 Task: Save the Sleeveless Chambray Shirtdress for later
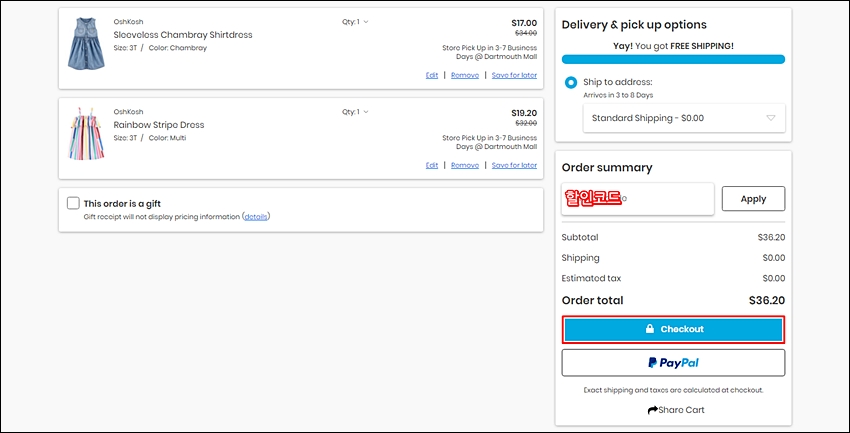[x=514, y=75]
